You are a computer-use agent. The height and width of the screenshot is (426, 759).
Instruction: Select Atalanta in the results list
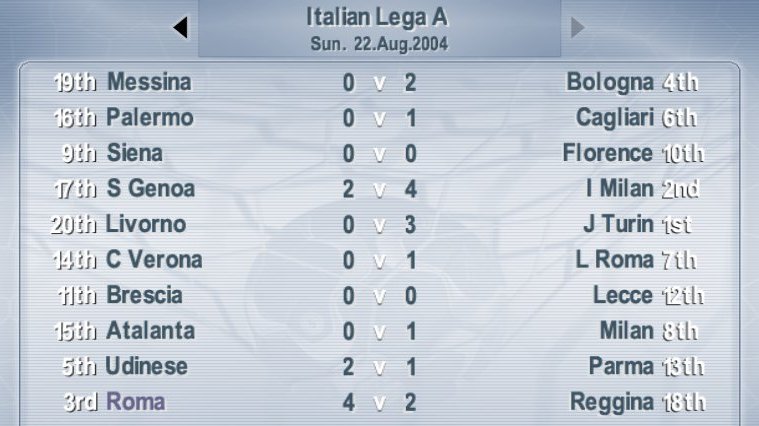150,331
